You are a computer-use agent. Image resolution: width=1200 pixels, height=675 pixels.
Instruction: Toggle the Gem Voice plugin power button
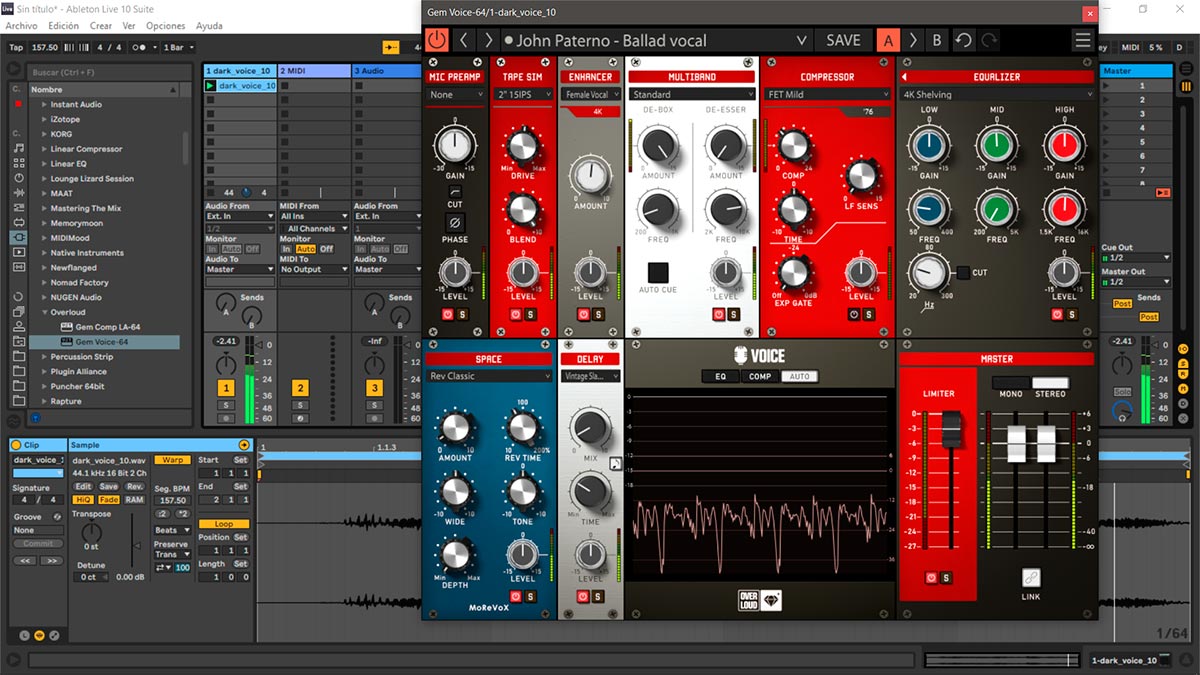437,40
